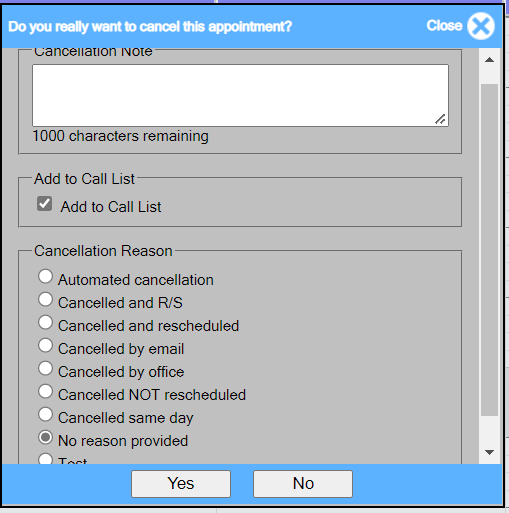Uncheck the Add to Call List checkbox
This screenshot has width=509, height=513.
(44, 204)
